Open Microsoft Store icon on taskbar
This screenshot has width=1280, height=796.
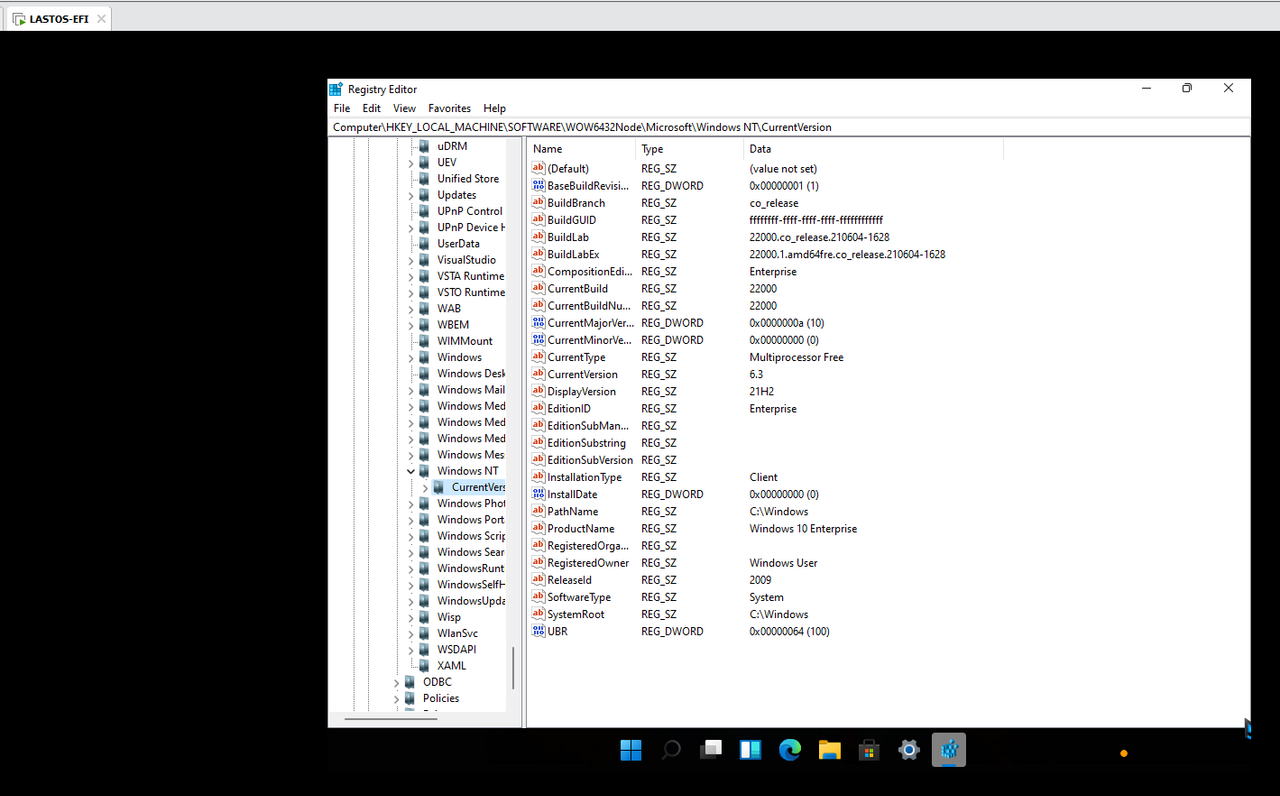click(869, 750)
